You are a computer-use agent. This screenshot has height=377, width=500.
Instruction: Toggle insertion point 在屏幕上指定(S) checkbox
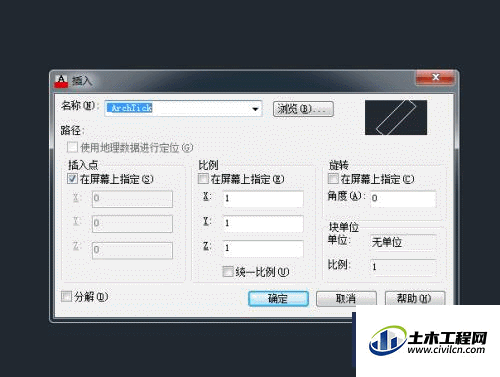72,179
